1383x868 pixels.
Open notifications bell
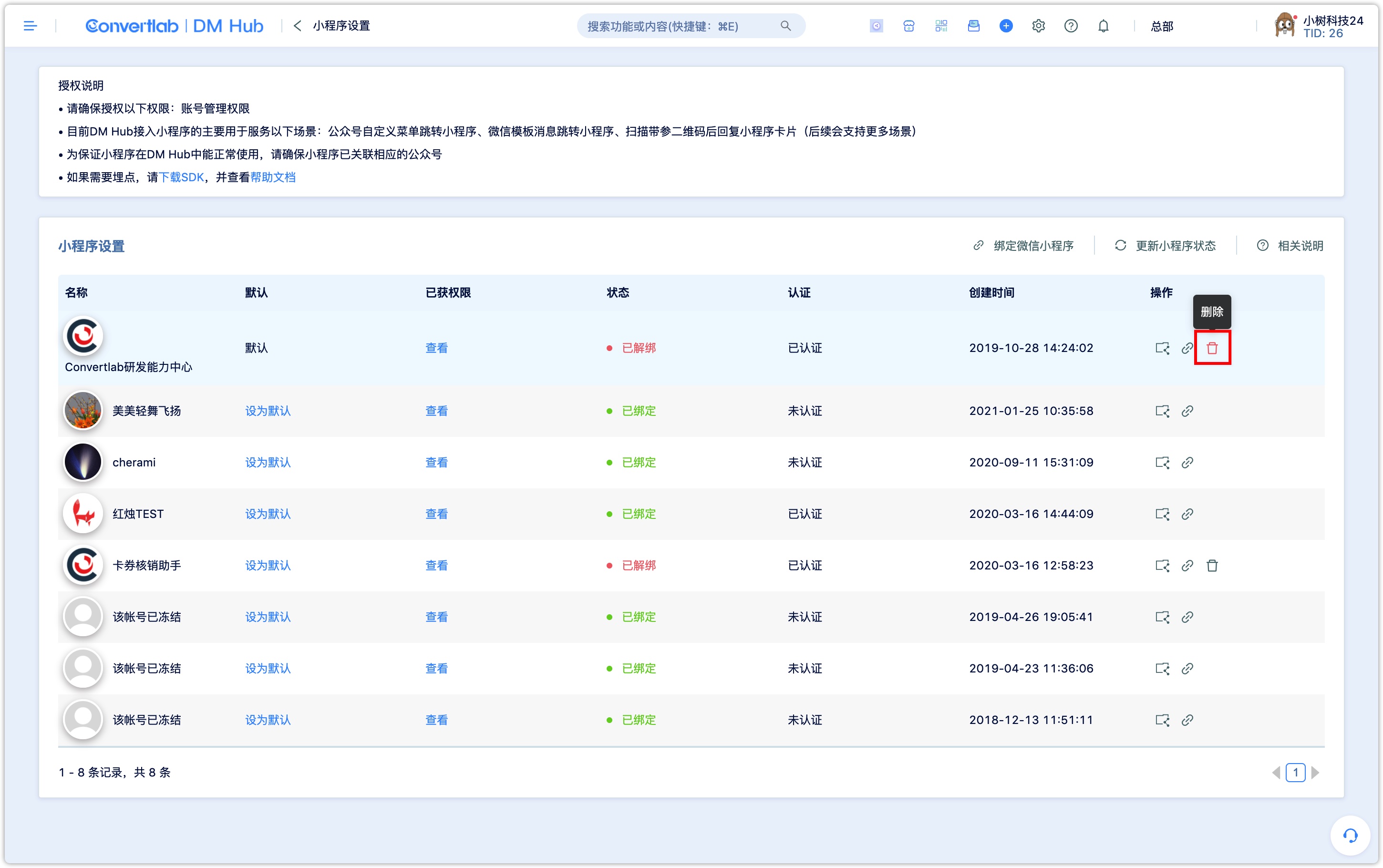(1104, 26)
